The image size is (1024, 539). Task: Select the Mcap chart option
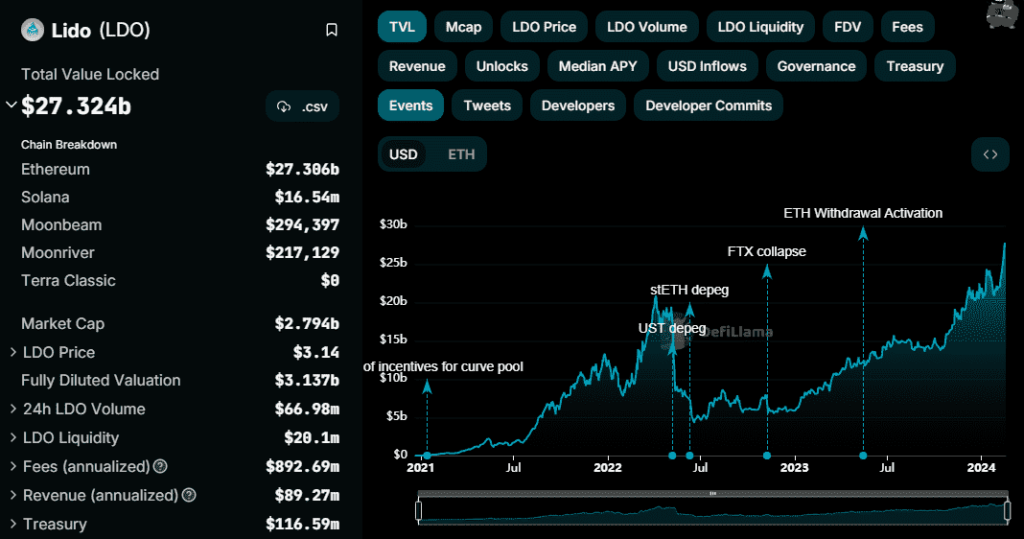pos(462,27)
